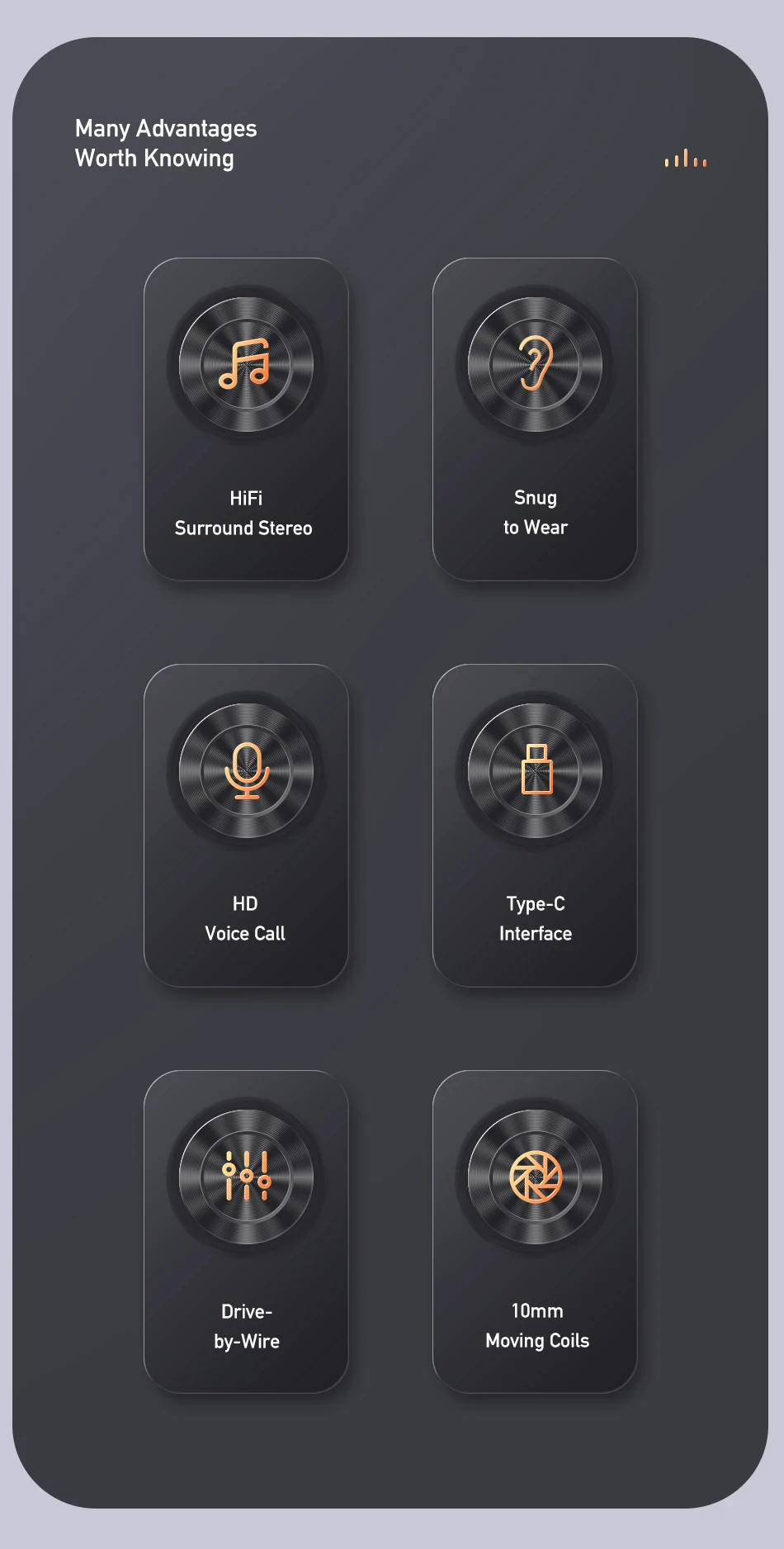Image resolution: width=784 pixels, height=1549 pixels.
Task: Open the HiFi Surround Stereo card
Action: tap(246, 419)
